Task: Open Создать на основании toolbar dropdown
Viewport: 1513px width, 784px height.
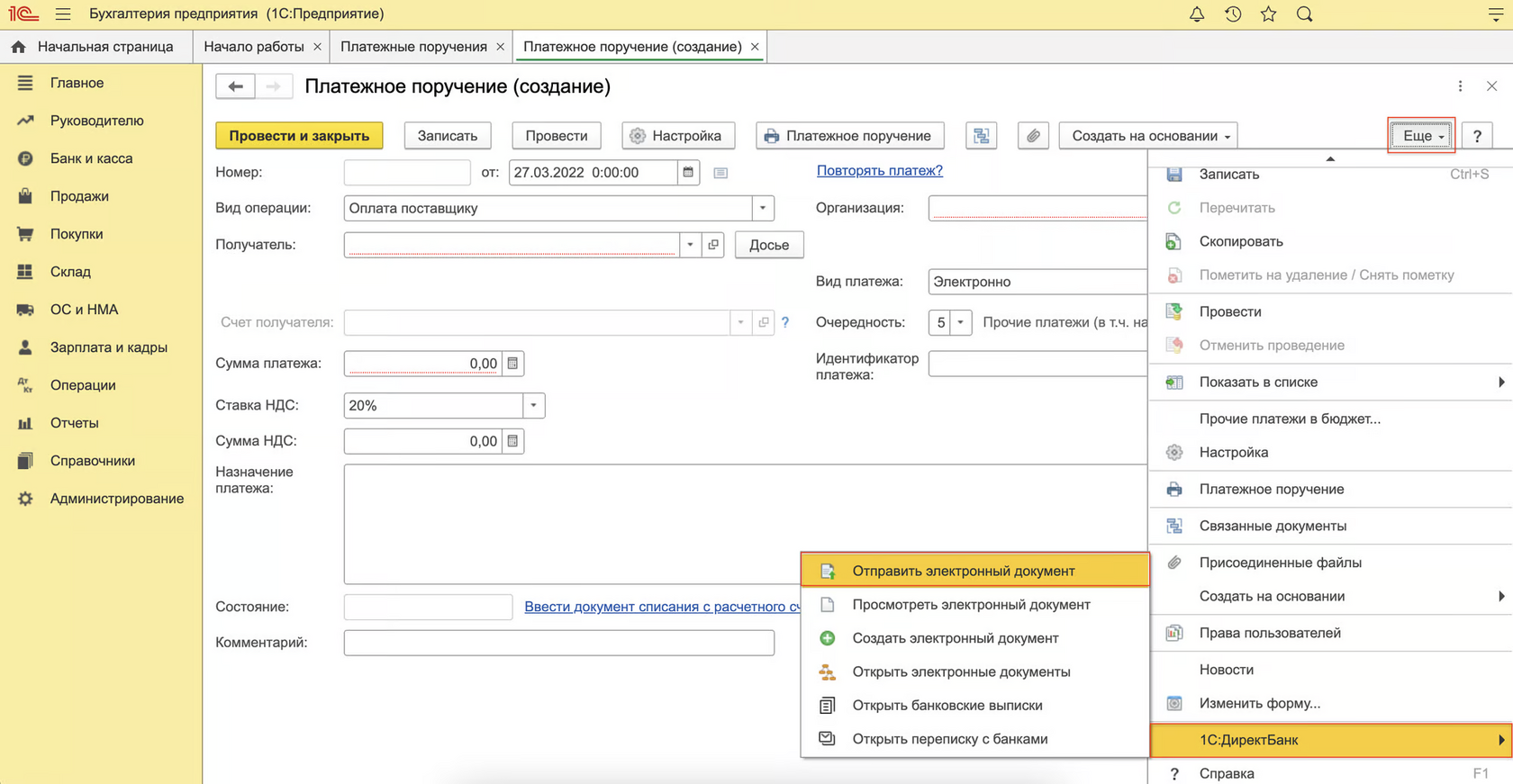Action: click(1148, 136)
